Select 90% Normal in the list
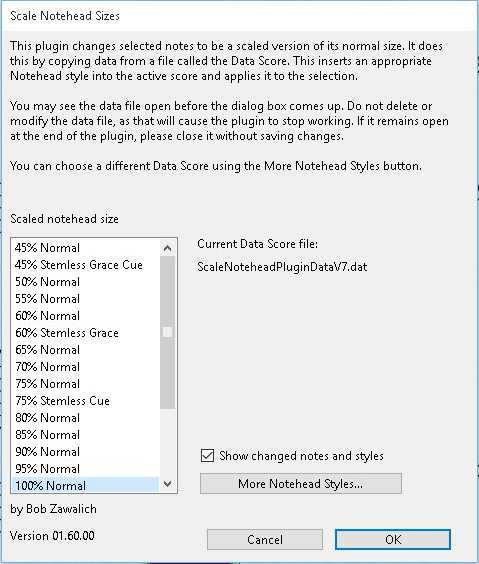 [86, 451]
